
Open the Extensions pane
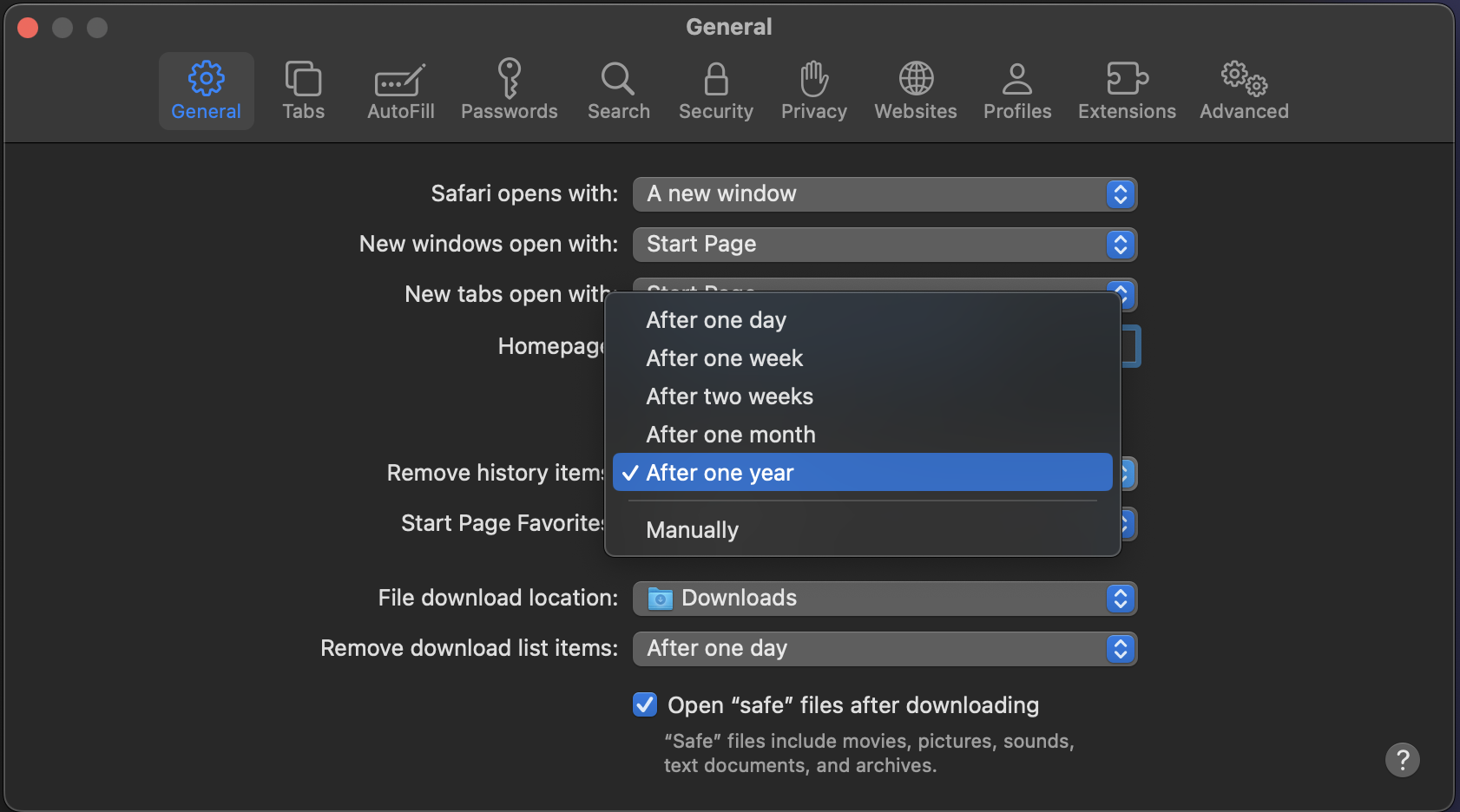coord(1127,91)
